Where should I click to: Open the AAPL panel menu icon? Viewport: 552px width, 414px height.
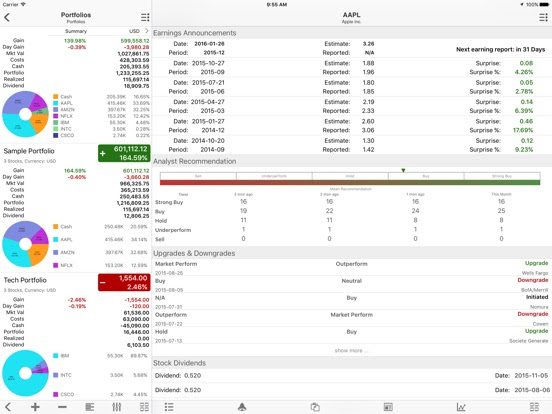pyautogui.click(x=544, y=17)
